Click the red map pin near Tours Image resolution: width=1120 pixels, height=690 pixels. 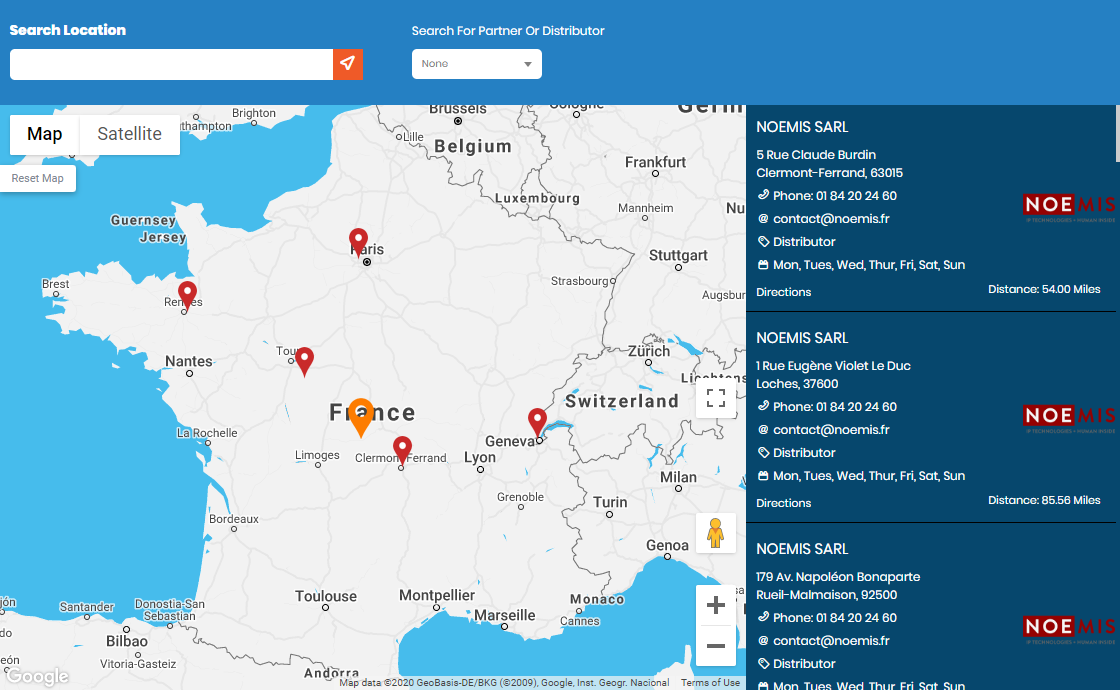(304, 361)
